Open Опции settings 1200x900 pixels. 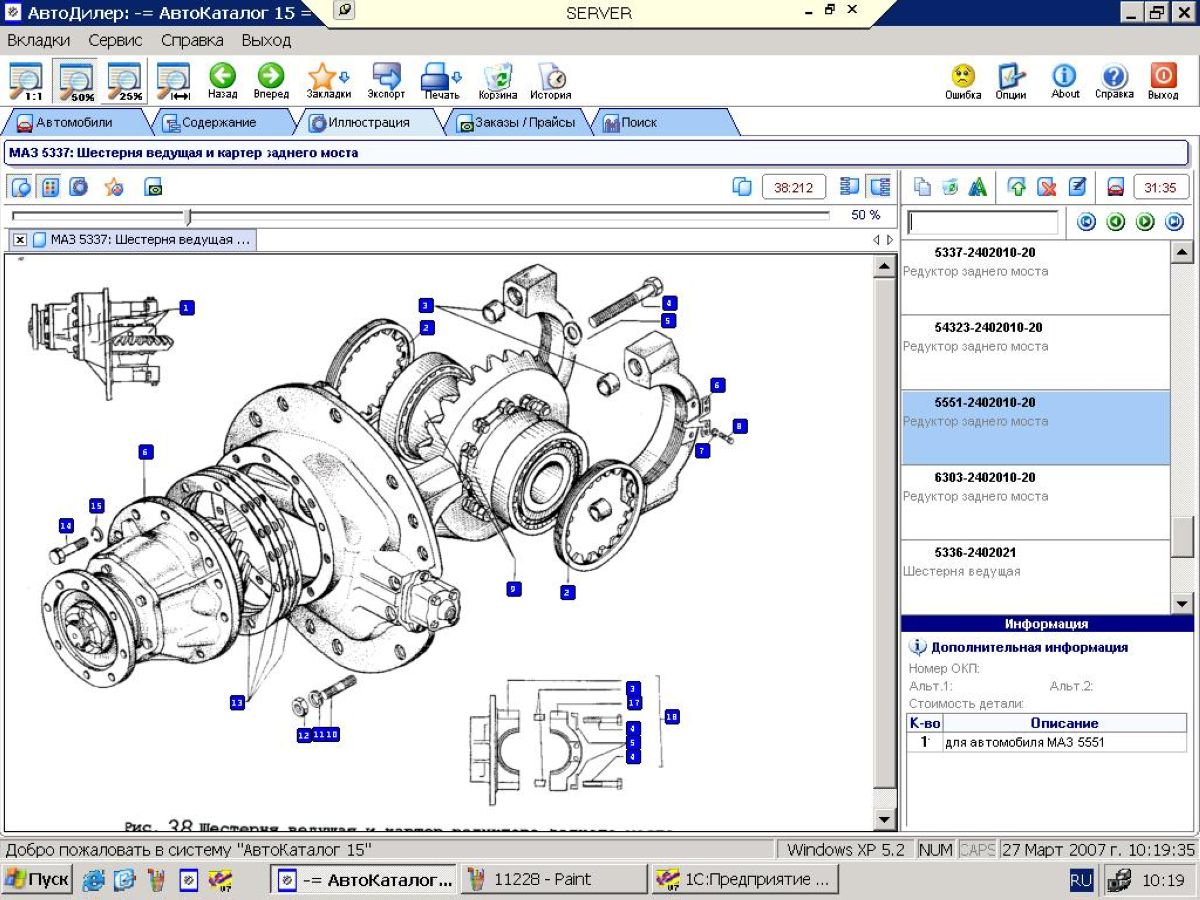pyautogui.click(x=1011, y=80)
